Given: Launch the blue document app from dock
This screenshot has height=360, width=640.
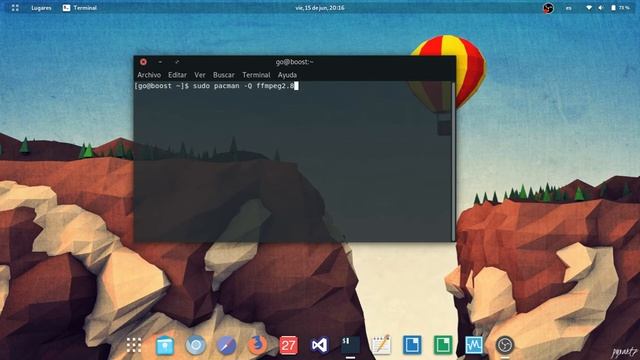Looking at the screenshot, I should [412, 345].
